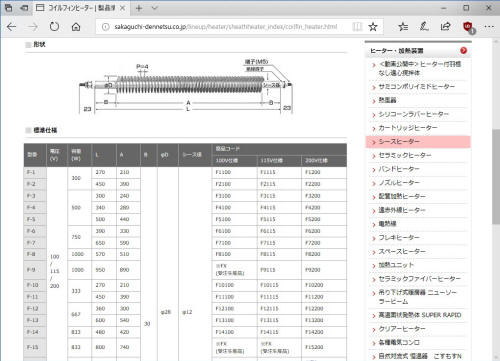Open the ヒーター付羽根なし遠心撹拌体 sidebar link
Viewport: 500px width, 361px height.
420,68
